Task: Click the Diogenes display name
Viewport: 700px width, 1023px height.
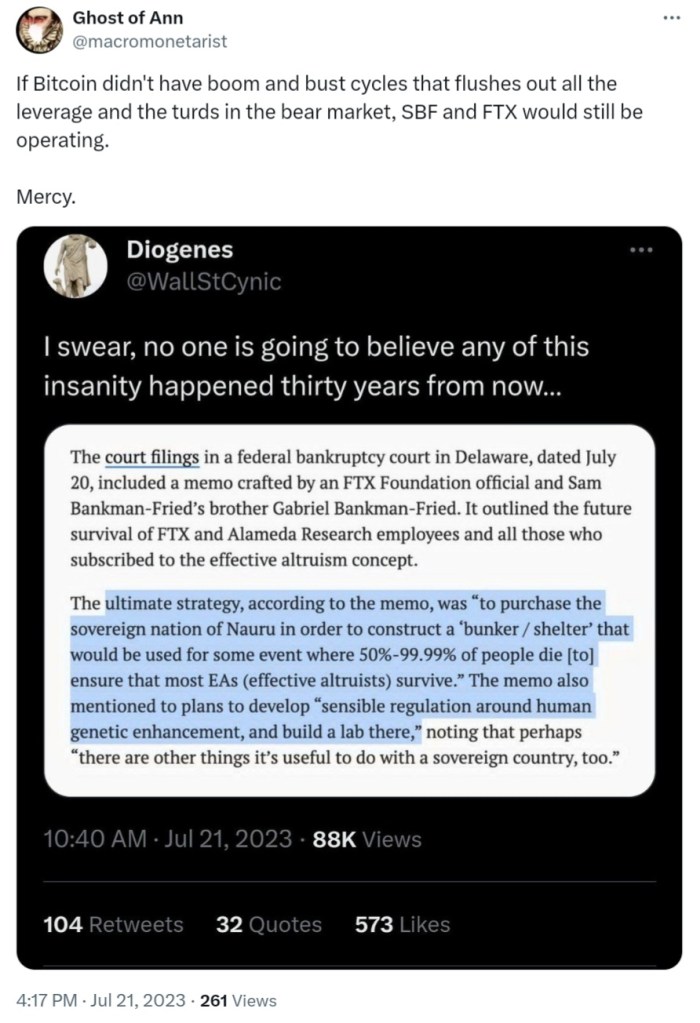Action: [x=180, y=250]
